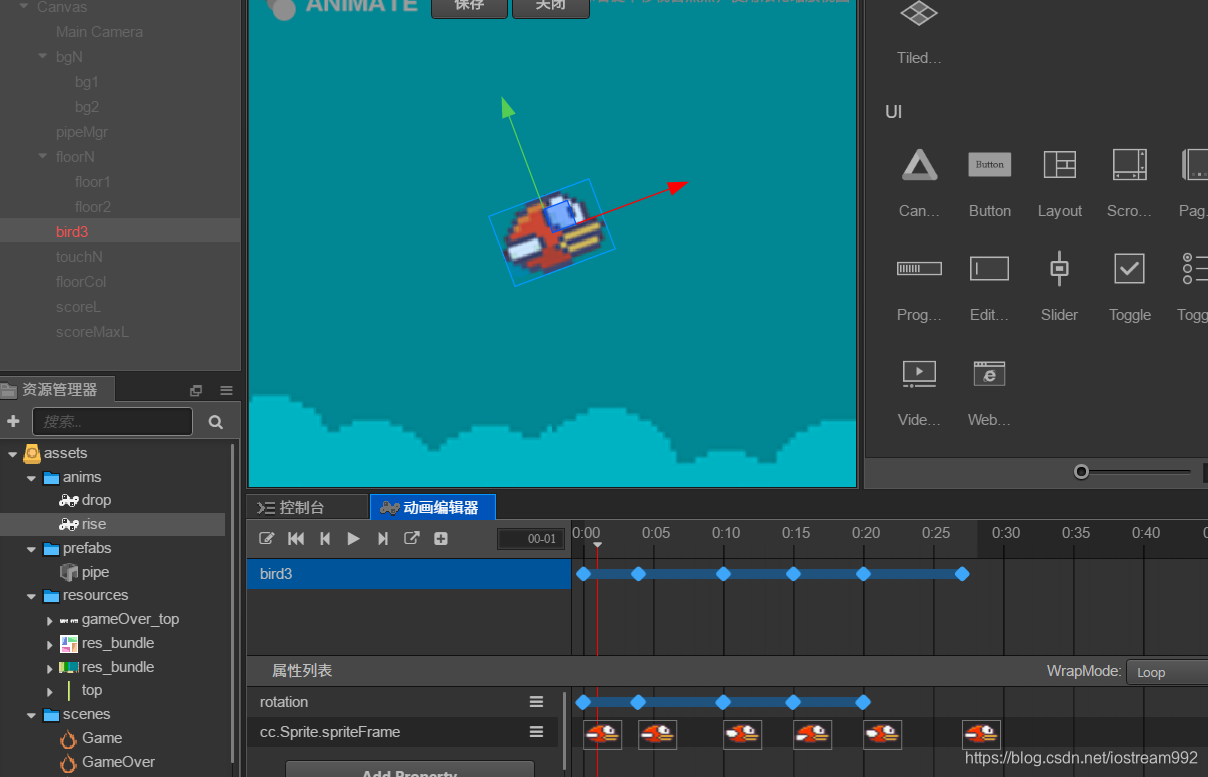
Task: Click the 00-01 frame number field
Action: coord(531,539)
